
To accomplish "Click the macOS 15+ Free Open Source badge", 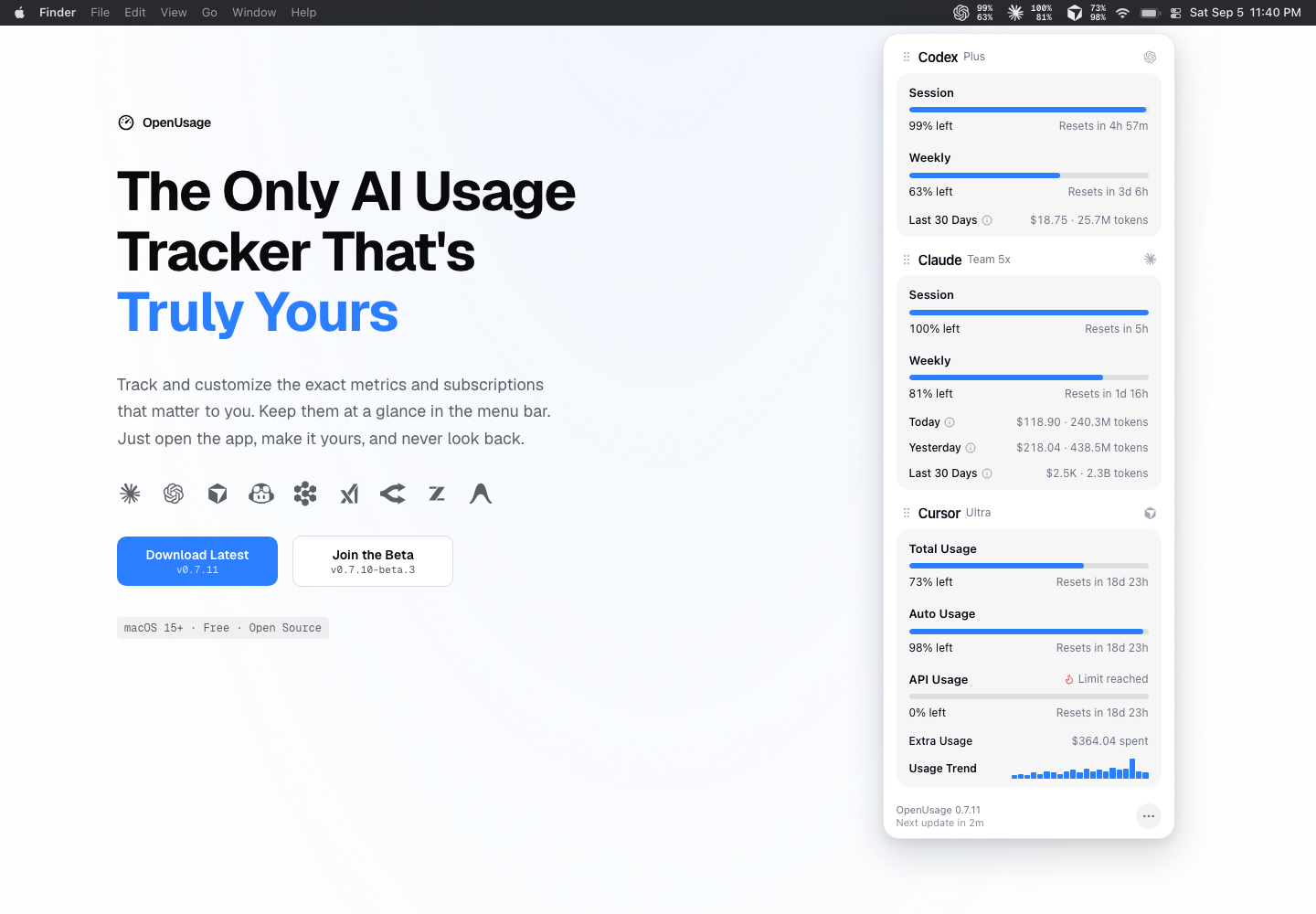I will (x=223, y=628).
